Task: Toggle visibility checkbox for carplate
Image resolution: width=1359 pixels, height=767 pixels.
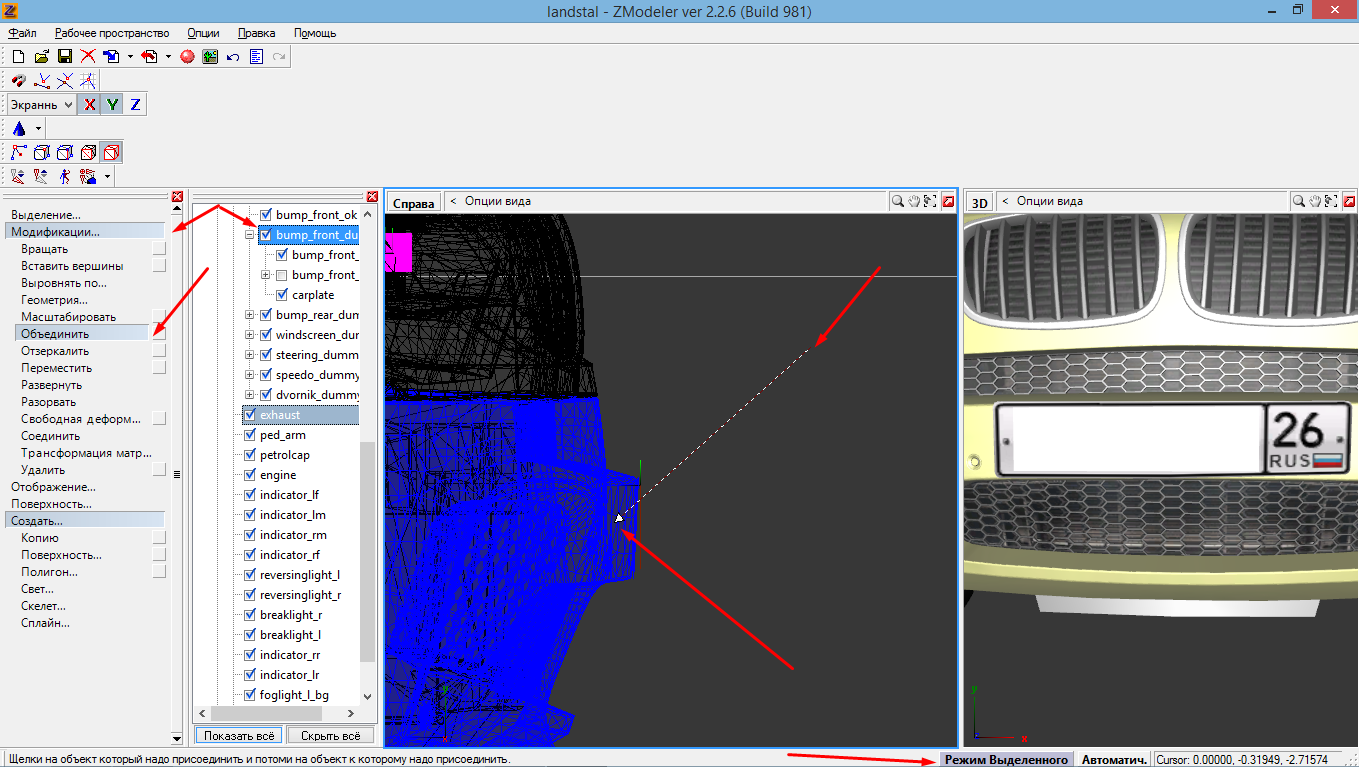Action: (x=282, y=295)
